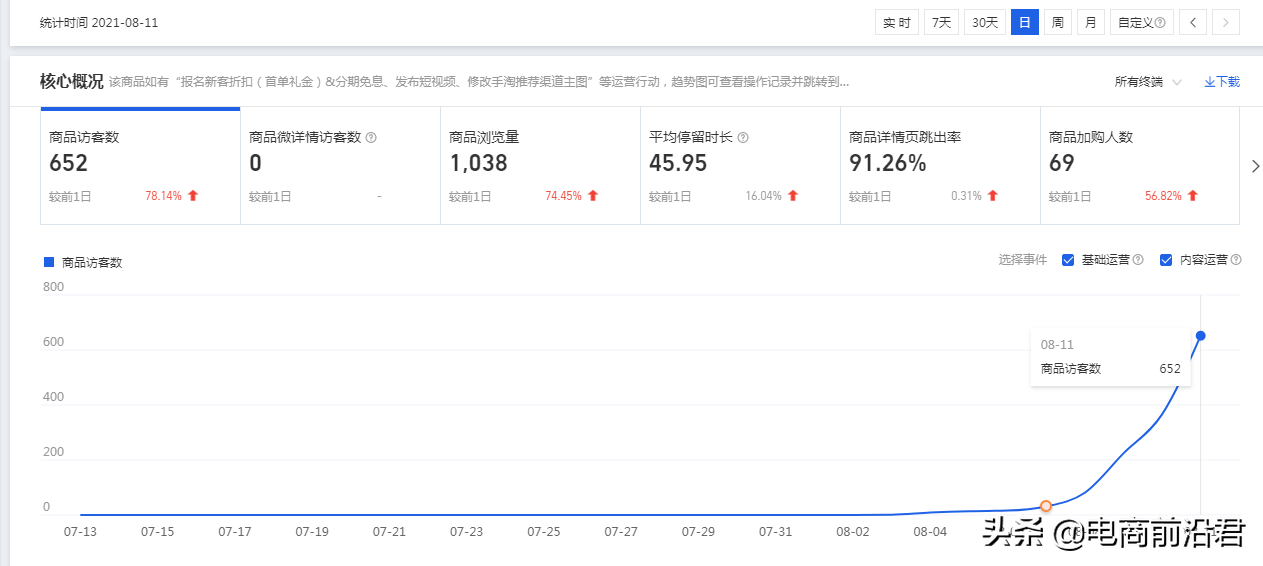Open the 所有终端 dropdown
Viewport: 1263px width, 566px height.
(x=1148, y=82)
